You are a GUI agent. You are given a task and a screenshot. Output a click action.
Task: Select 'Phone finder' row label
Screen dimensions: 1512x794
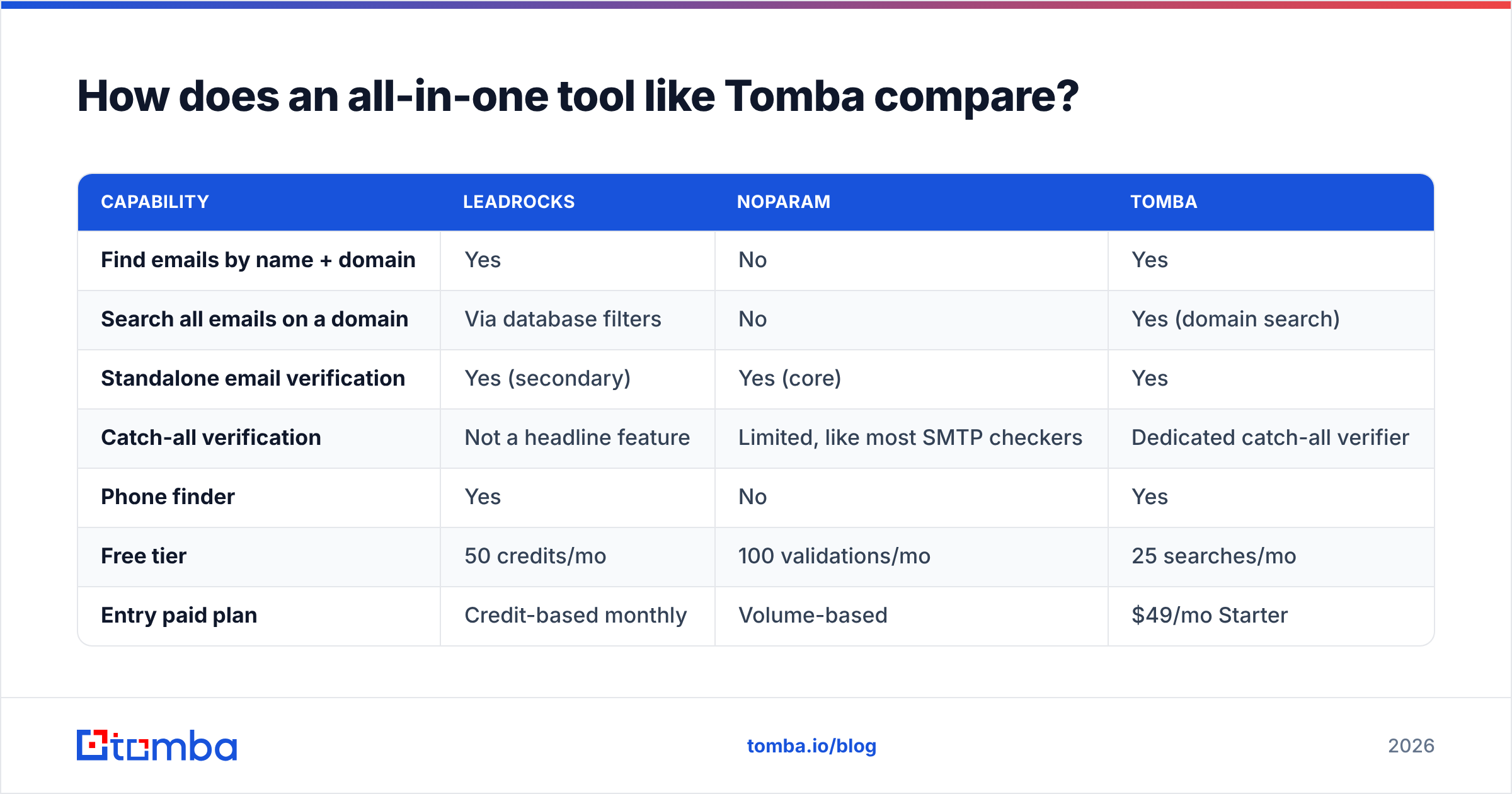click(168, 497)
